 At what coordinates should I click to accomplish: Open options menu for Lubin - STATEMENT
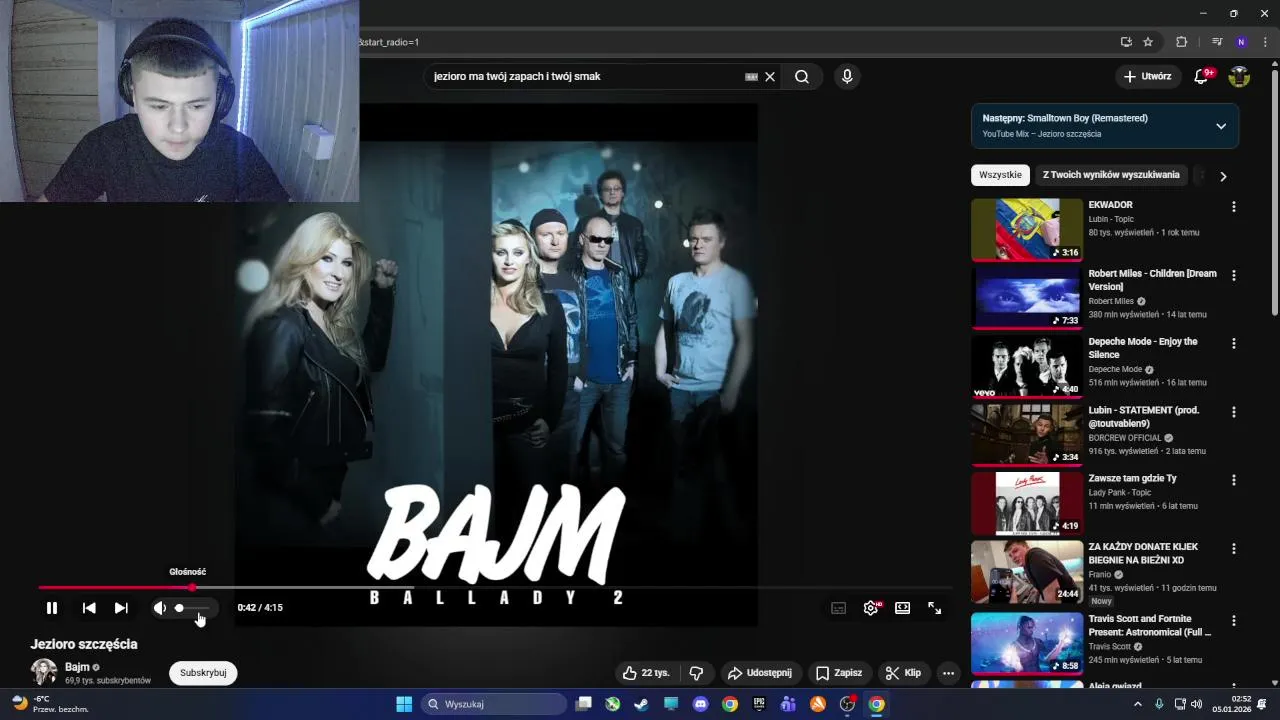pyautogui.click(x=1234, y=412)
